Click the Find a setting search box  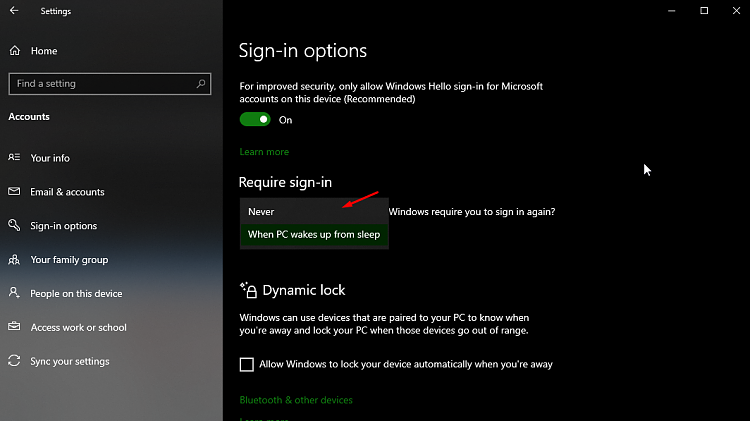pyautogui.click(x=110, y=84)
